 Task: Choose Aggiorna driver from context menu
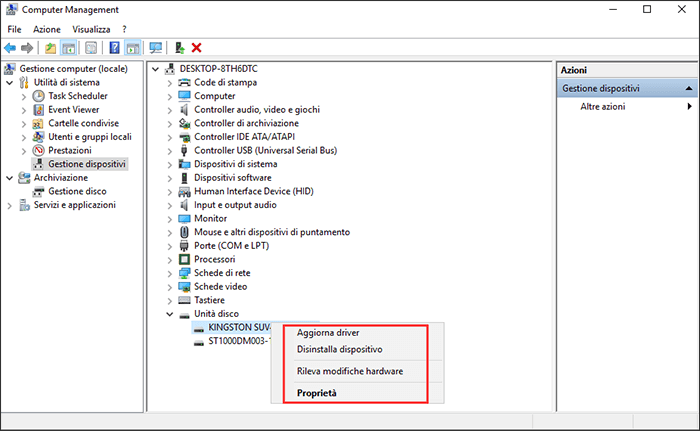click(x=328, y=333)
